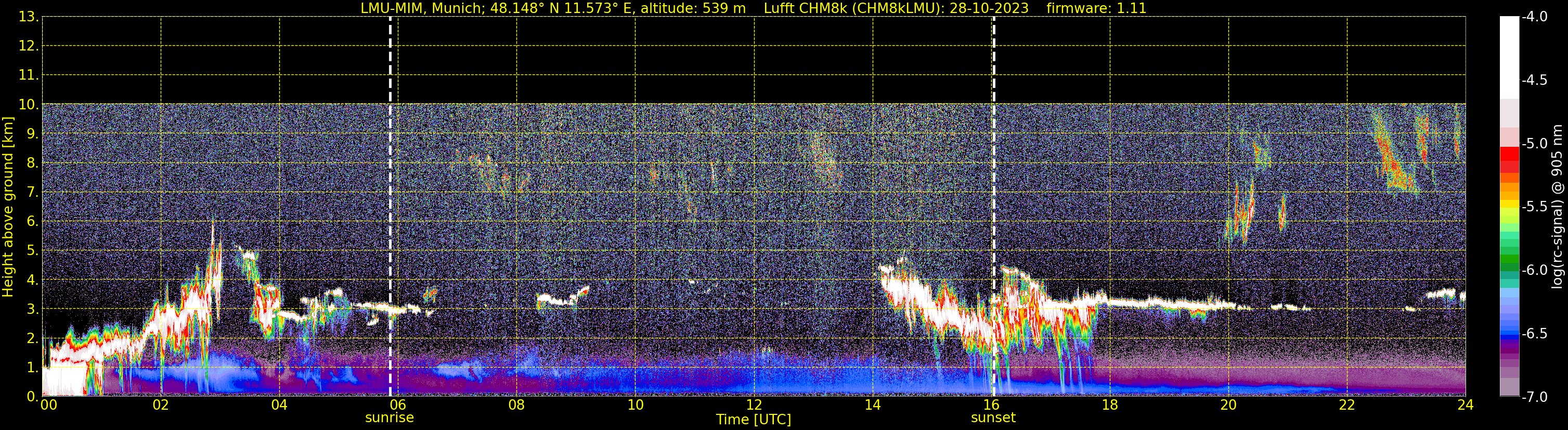
Task: Click the colorbar tick value '-5.0'
Action: [1534, 144]
